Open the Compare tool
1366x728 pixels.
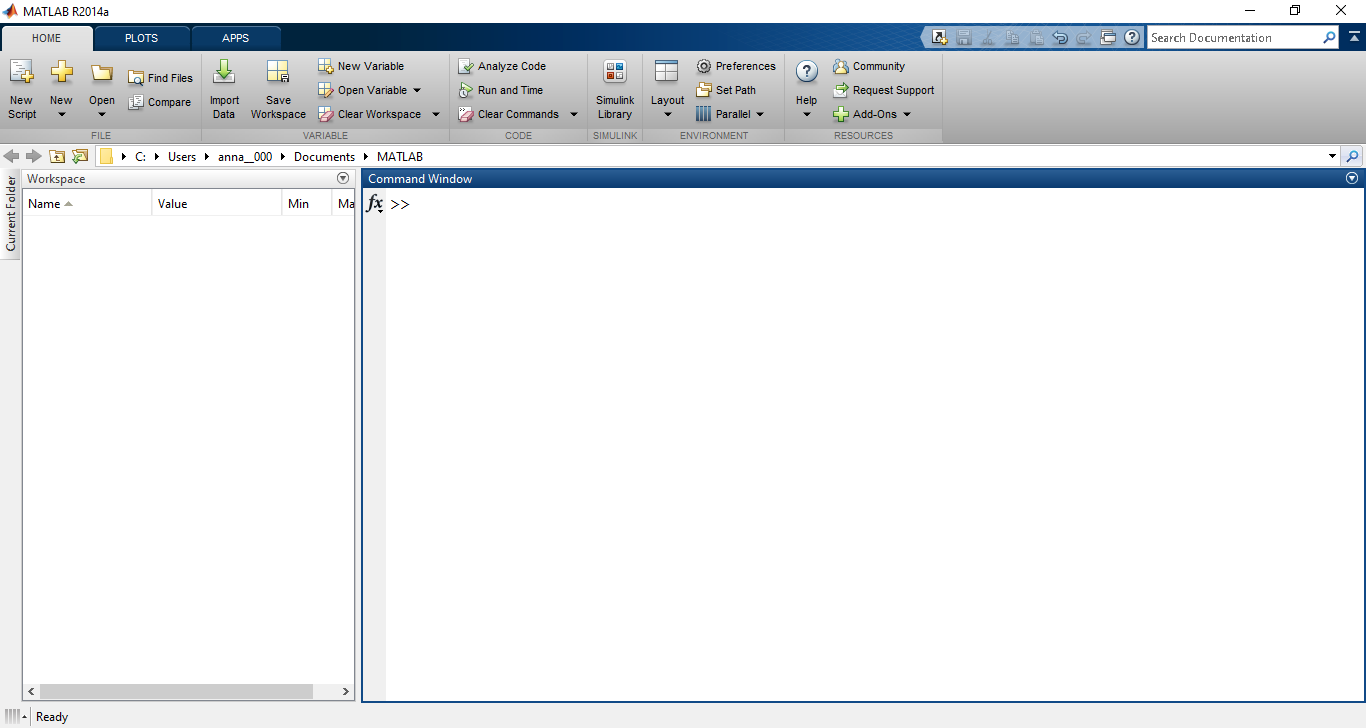pos(160,102)
